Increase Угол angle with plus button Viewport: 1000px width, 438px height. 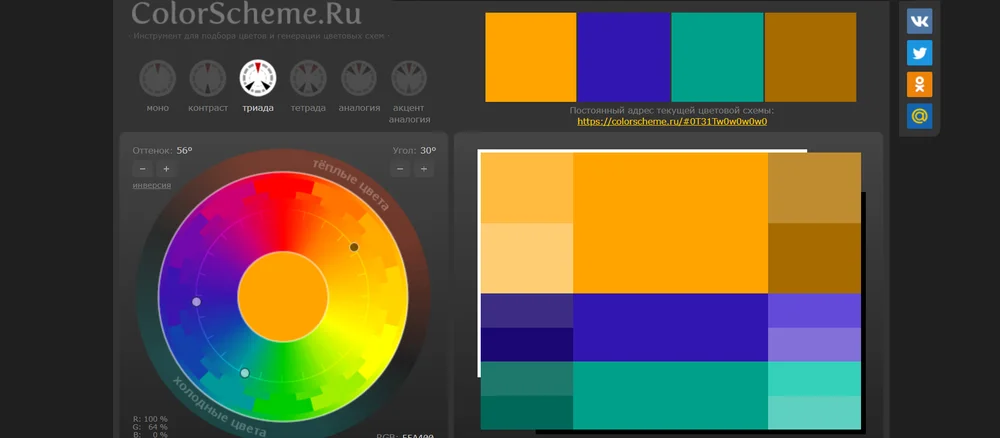click(x=424, y=169)
